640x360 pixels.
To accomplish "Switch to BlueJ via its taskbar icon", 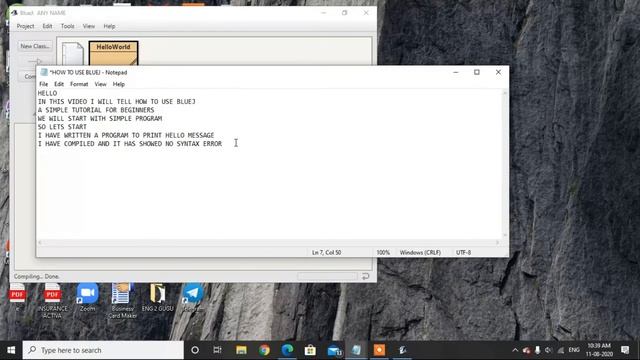I will (x=402, y=350).
